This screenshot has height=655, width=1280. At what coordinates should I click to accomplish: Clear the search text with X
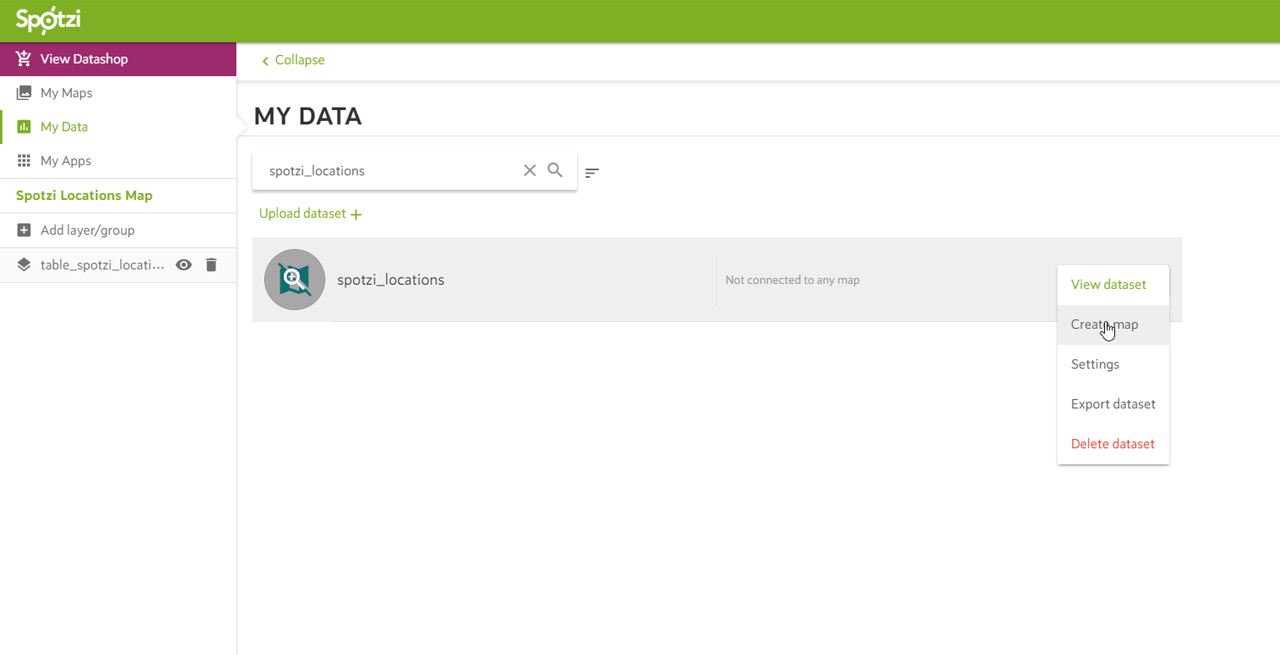[530, 171]
